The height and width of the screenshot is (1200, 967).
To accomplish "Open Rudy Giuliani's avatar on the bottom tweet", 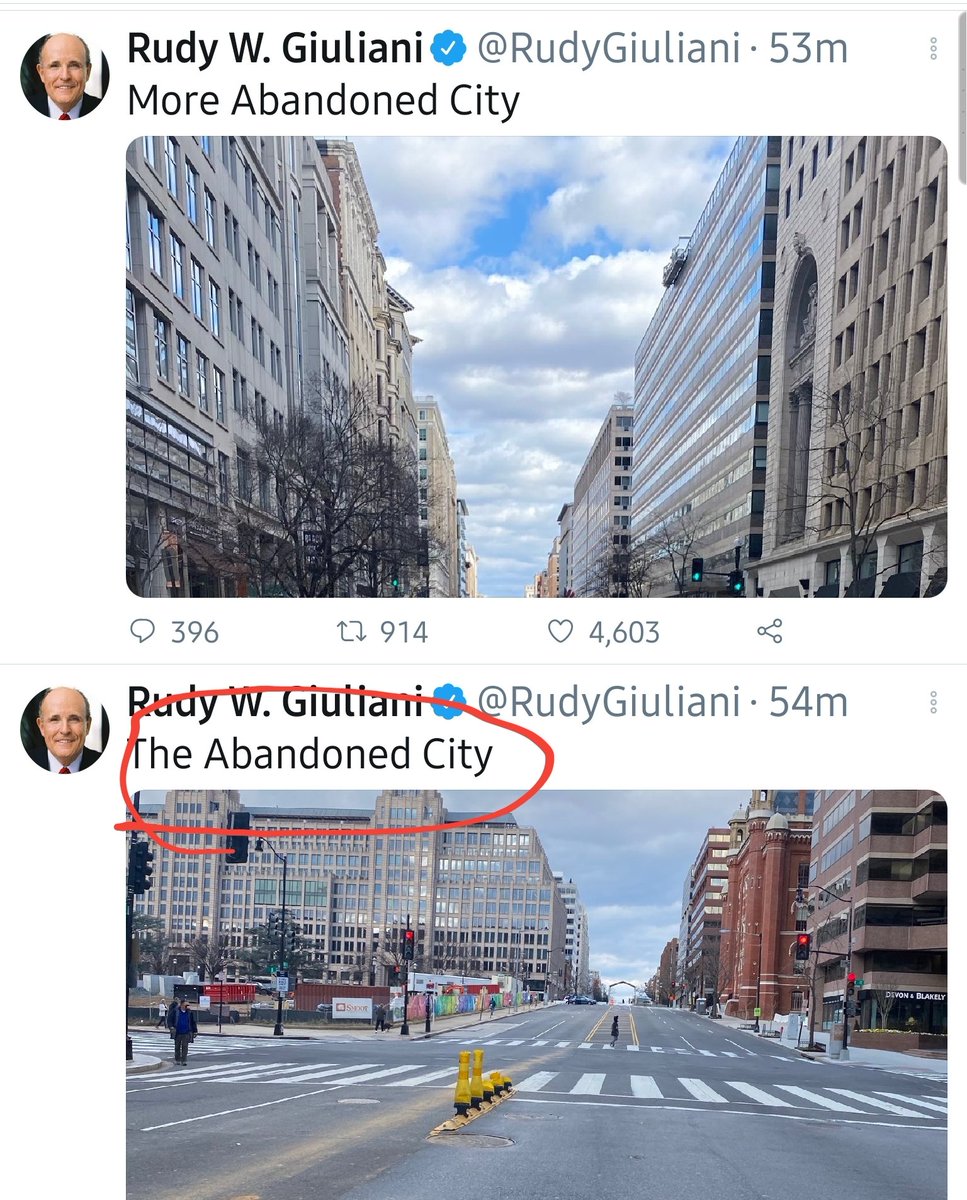I will [x=65, y=730].
